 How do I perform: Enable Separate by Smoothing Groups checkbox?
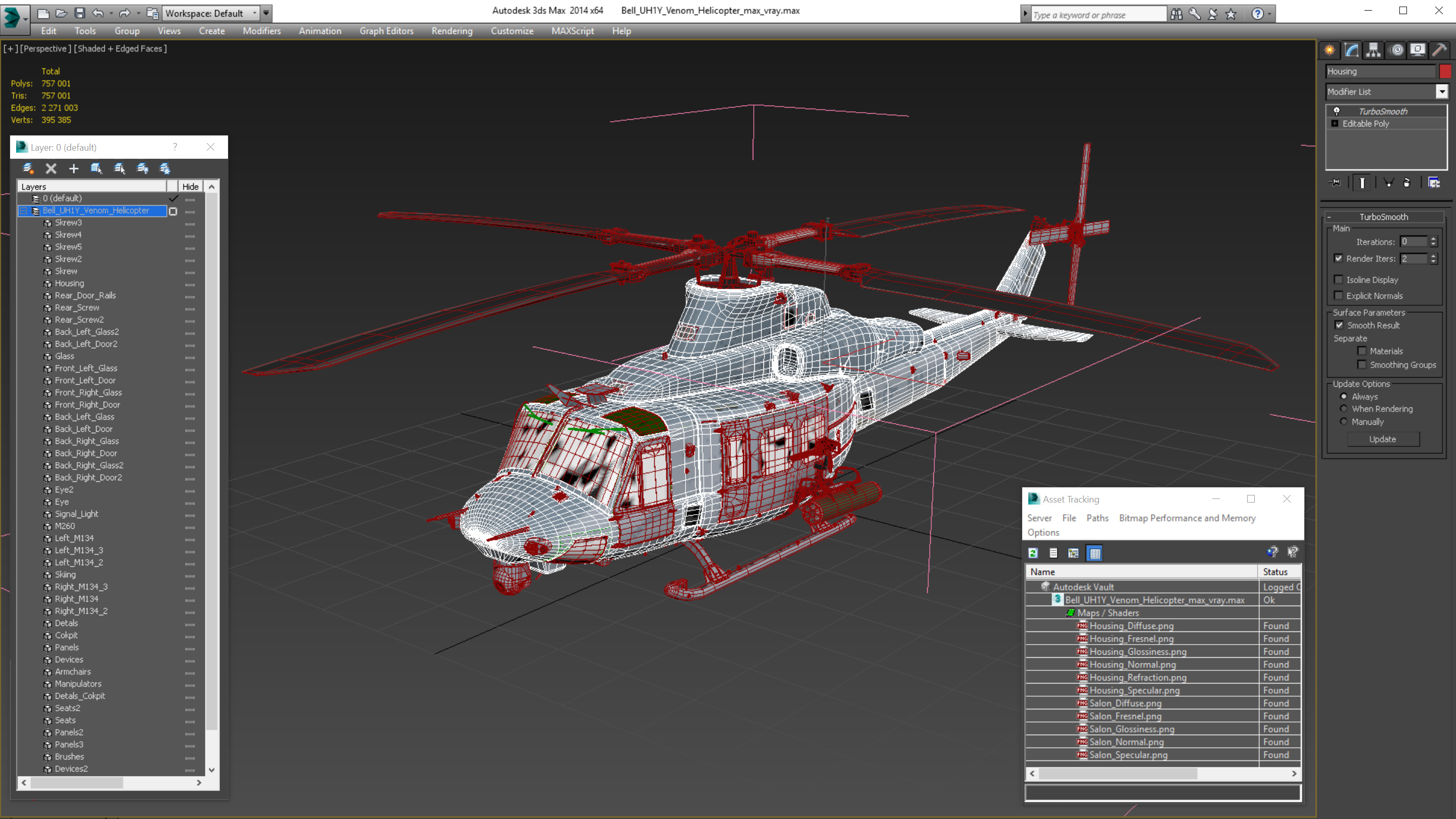[x=1362, y=365]
